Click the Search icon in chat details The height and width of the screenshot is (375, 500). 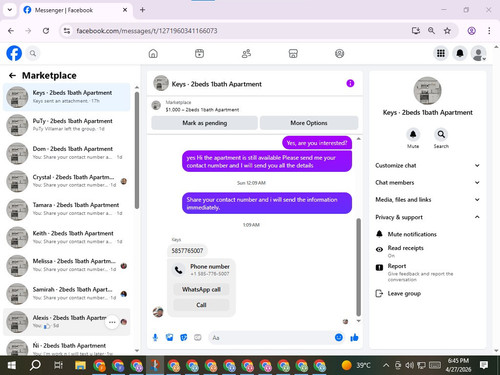click(x=441, y=135)
